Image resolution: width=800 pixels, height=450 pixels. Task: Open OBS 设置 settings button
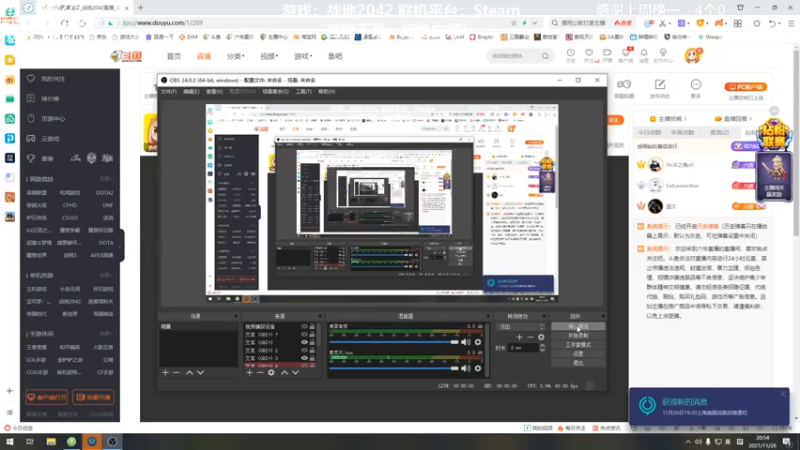click(578, 354)
